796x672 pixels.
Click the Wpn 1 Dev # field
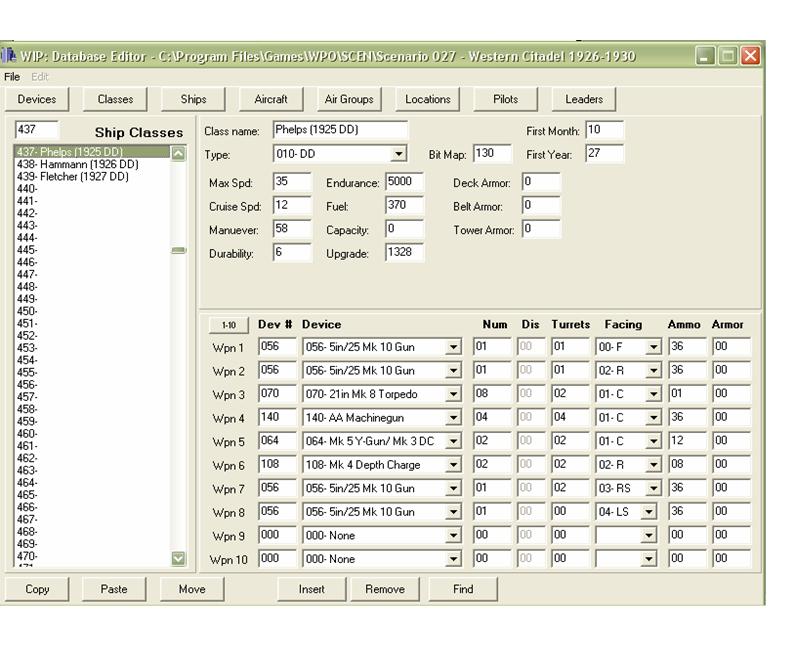coord(277,347)
